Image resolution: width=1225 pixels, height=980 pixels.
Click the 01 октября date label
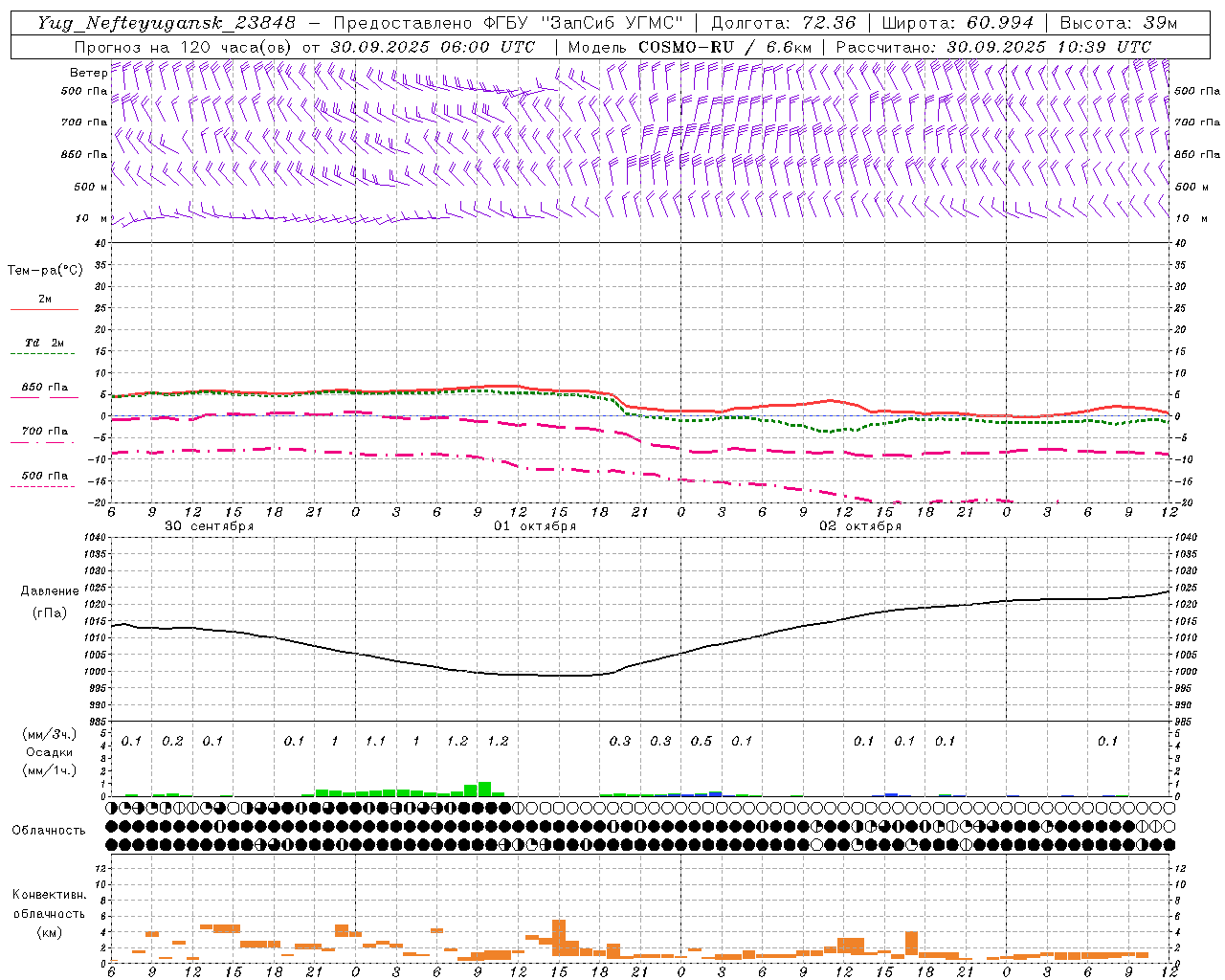click(535, 526)
